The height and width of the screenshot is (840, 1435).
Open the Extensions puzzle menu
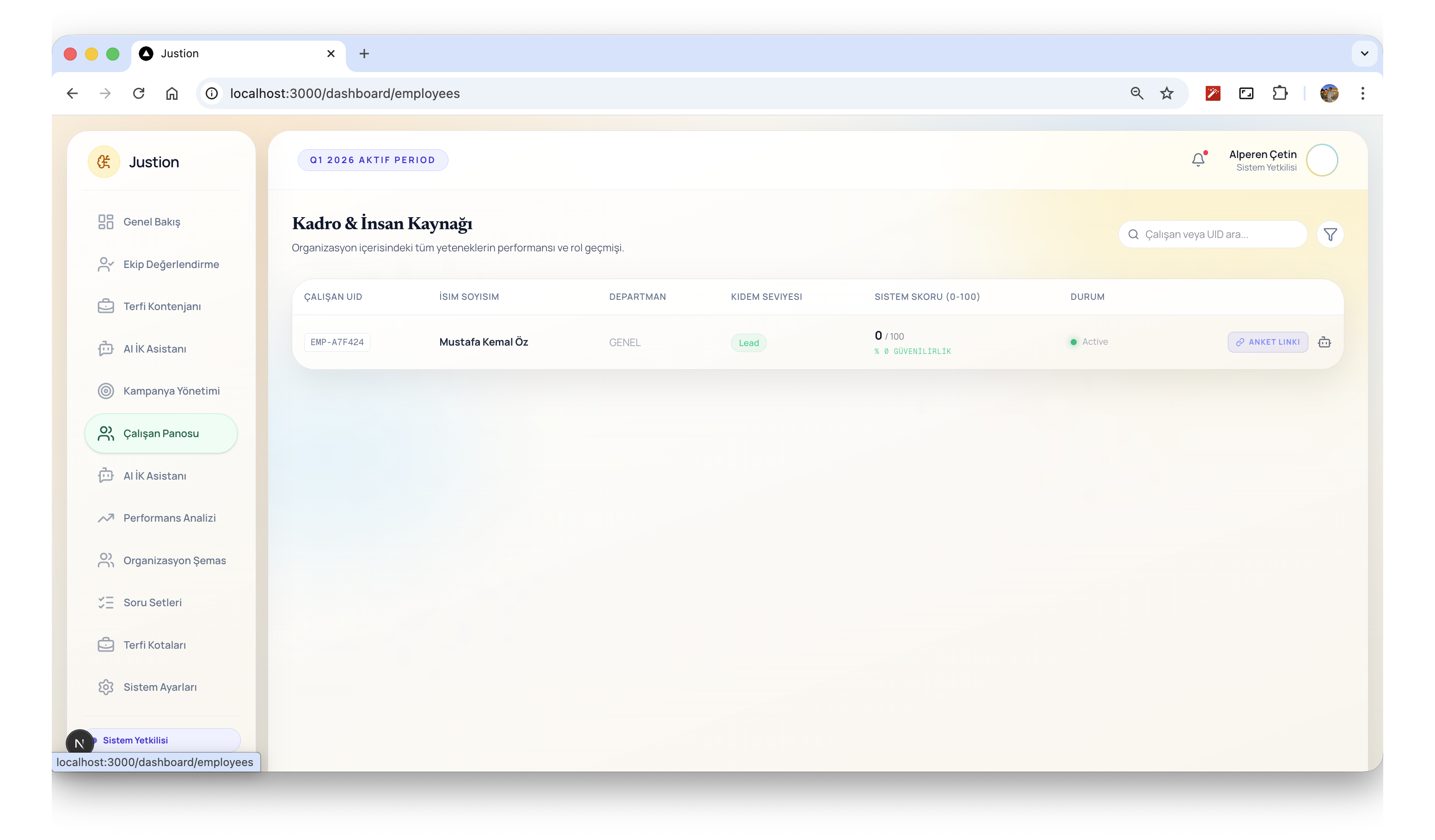click(x=1280, y=93)
